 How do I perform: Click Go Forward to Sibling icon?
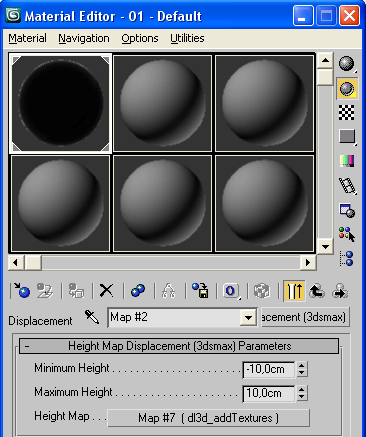pyautogui.click(x=340, y=291)
